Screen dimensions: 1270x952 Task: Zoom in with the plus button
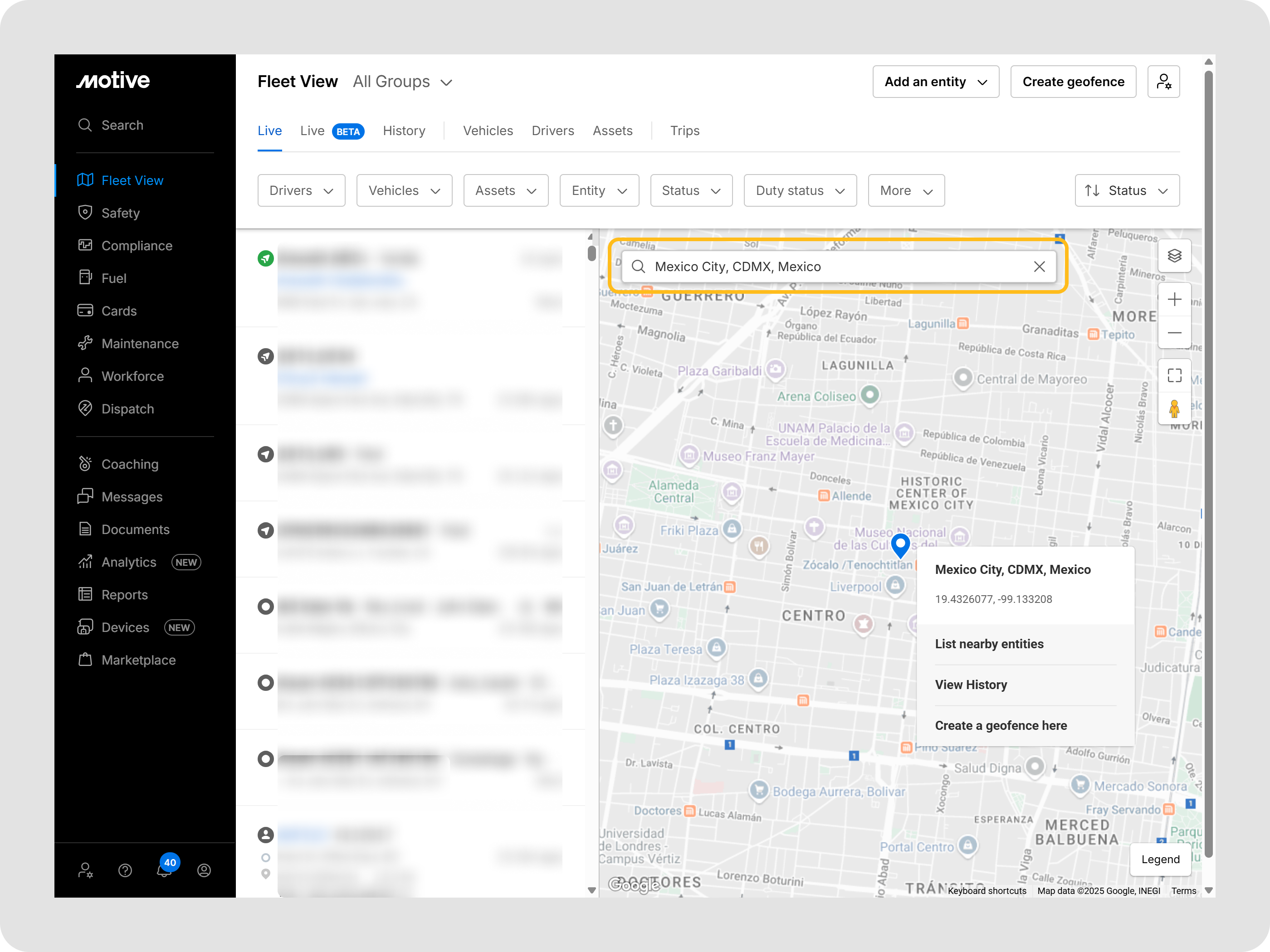[x=1174, y=300]
